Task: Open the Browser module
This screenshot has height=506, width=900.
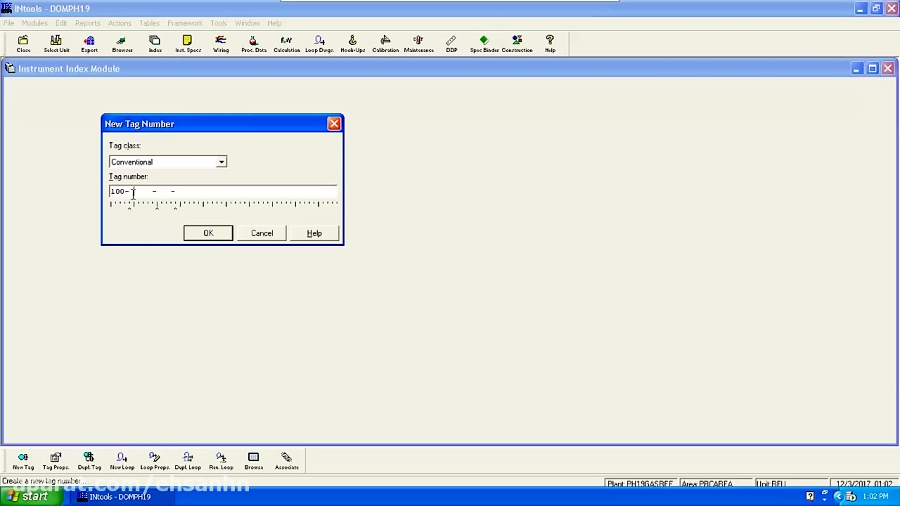Action: [122, 44]
